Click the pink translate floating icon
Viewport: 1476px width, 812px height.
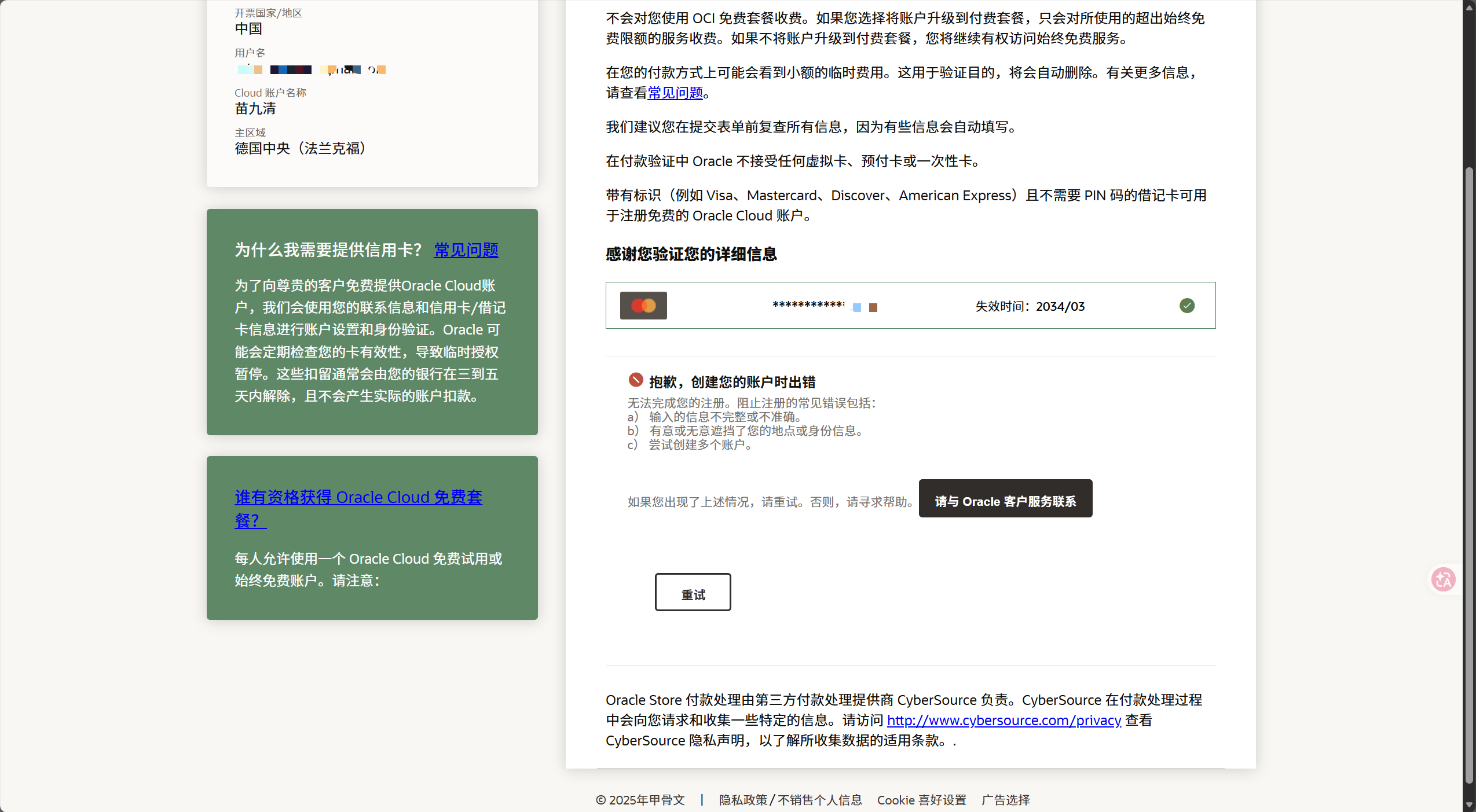point(1442,579)
